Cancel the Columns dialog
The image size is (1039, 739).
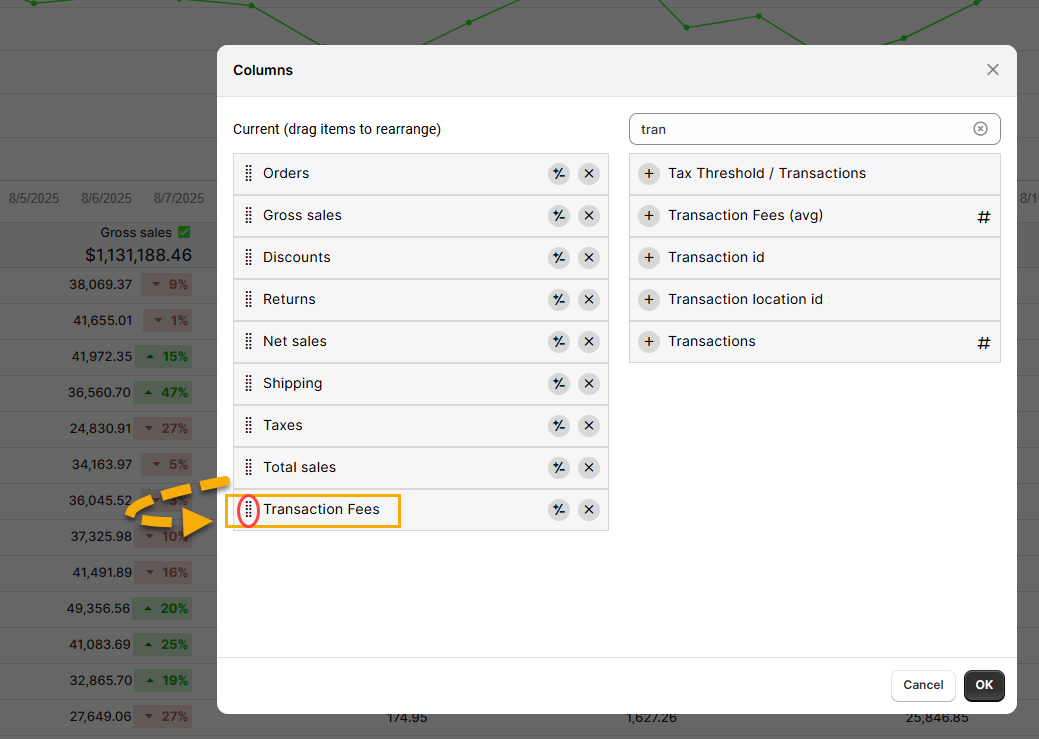[922, 685]
